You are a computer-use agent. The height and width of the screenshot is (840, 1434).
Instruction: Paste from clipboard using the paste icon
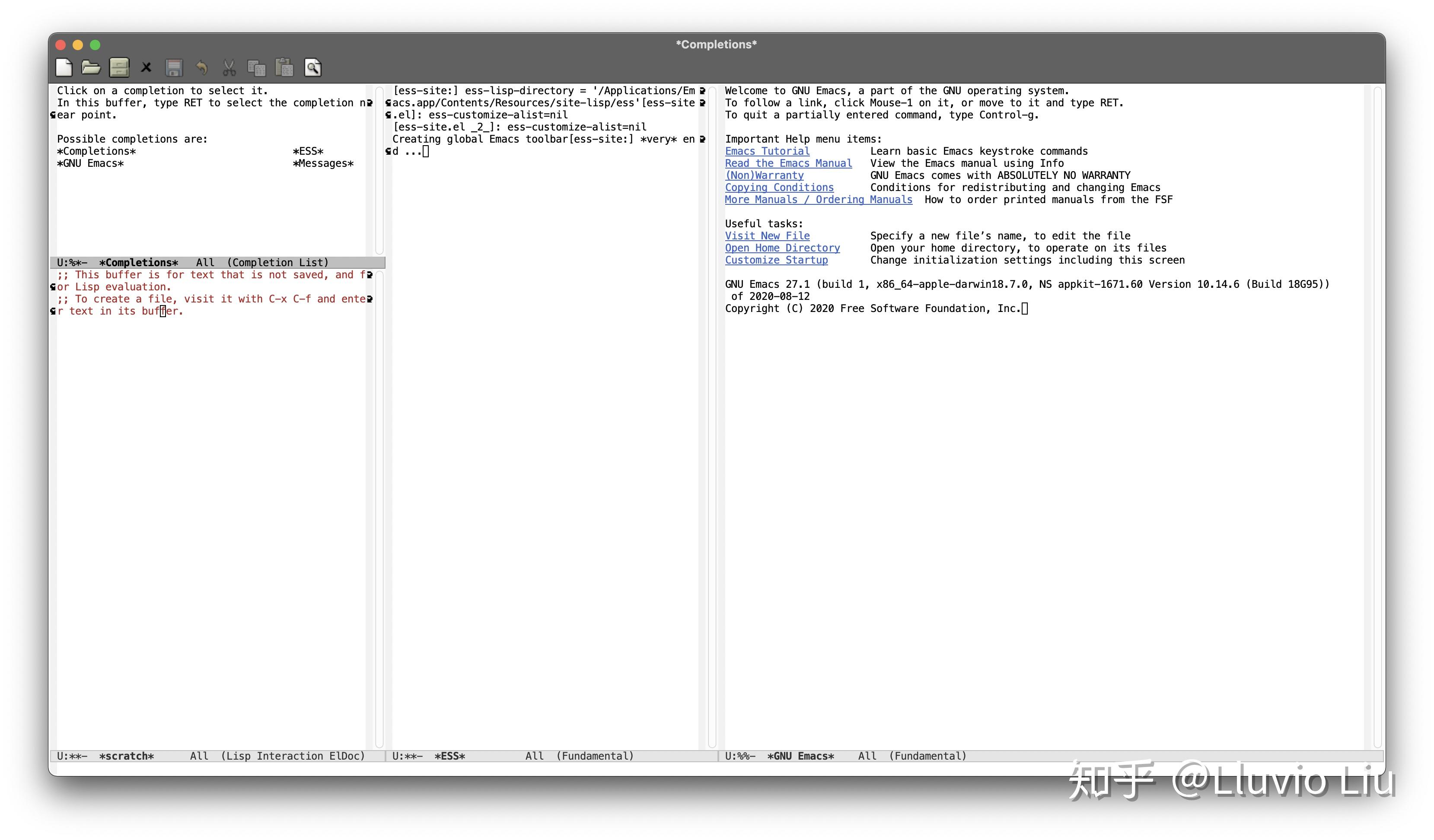pyautogui.click(x=285, y=67)
